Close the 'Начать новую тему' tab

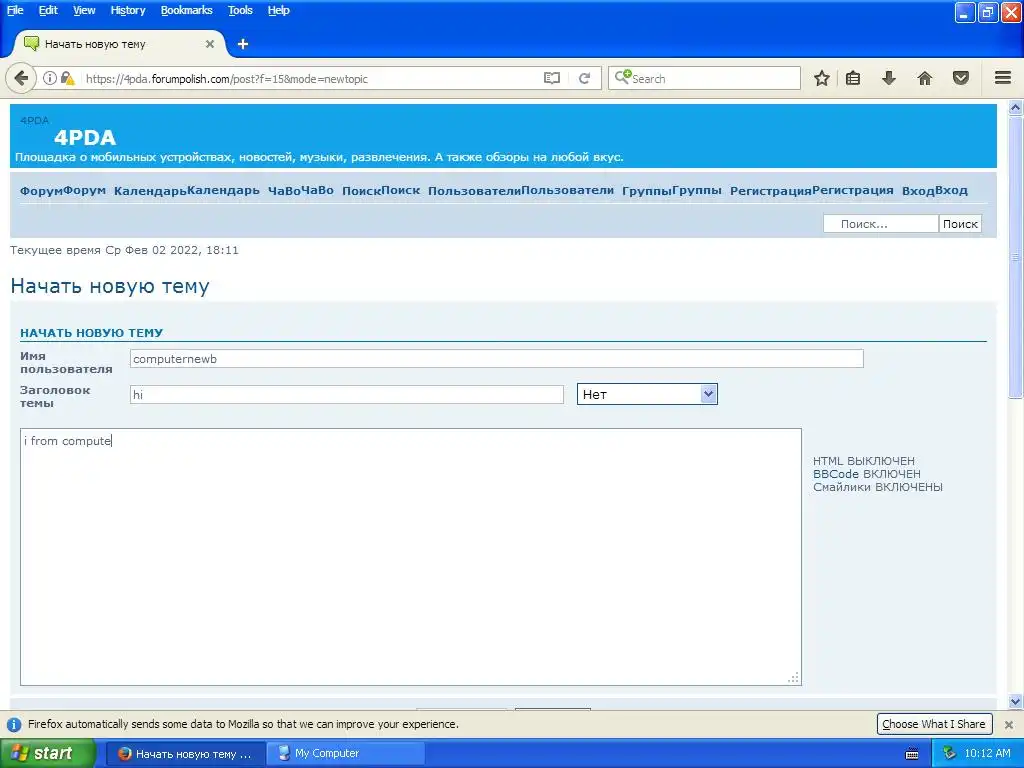[x=210, y=44]
